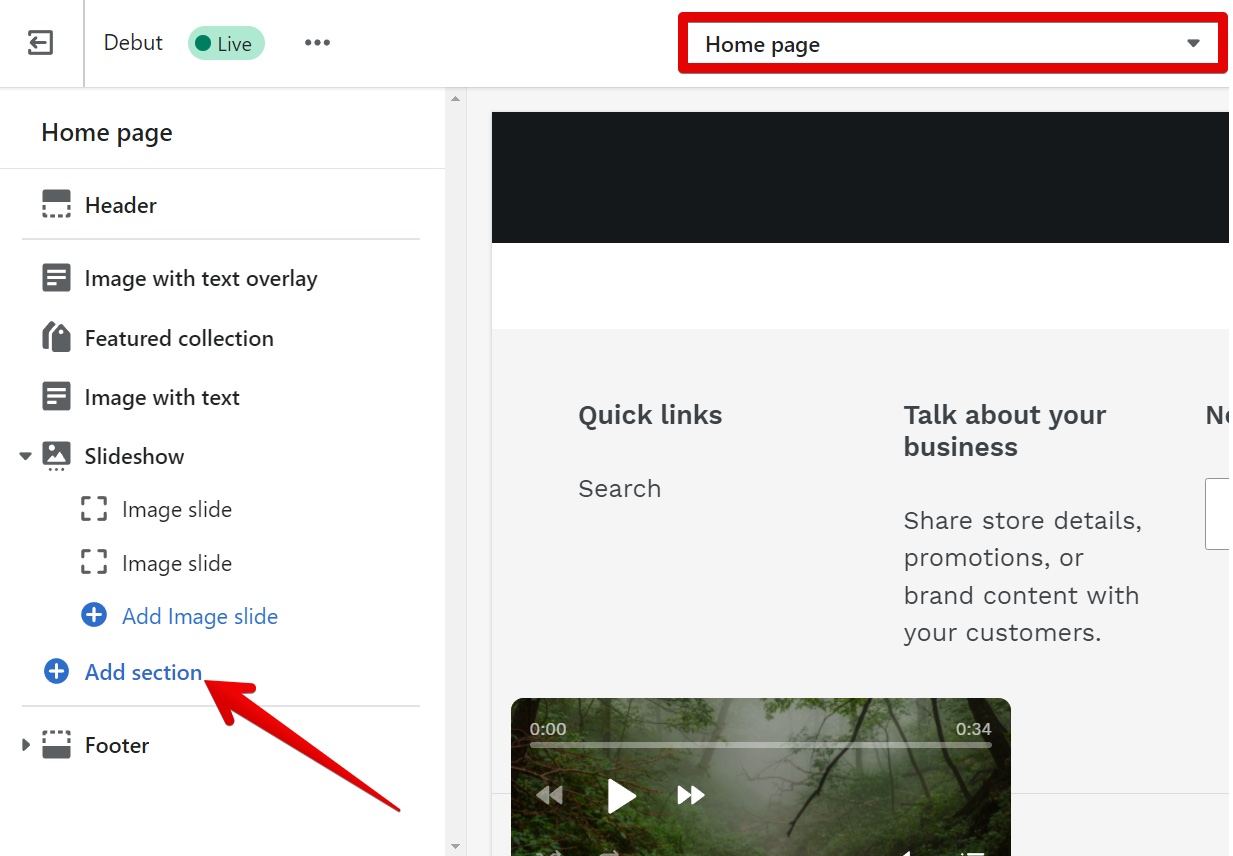1233x856 pixels.
Task: Select the Header section icon
Action: 56,204
